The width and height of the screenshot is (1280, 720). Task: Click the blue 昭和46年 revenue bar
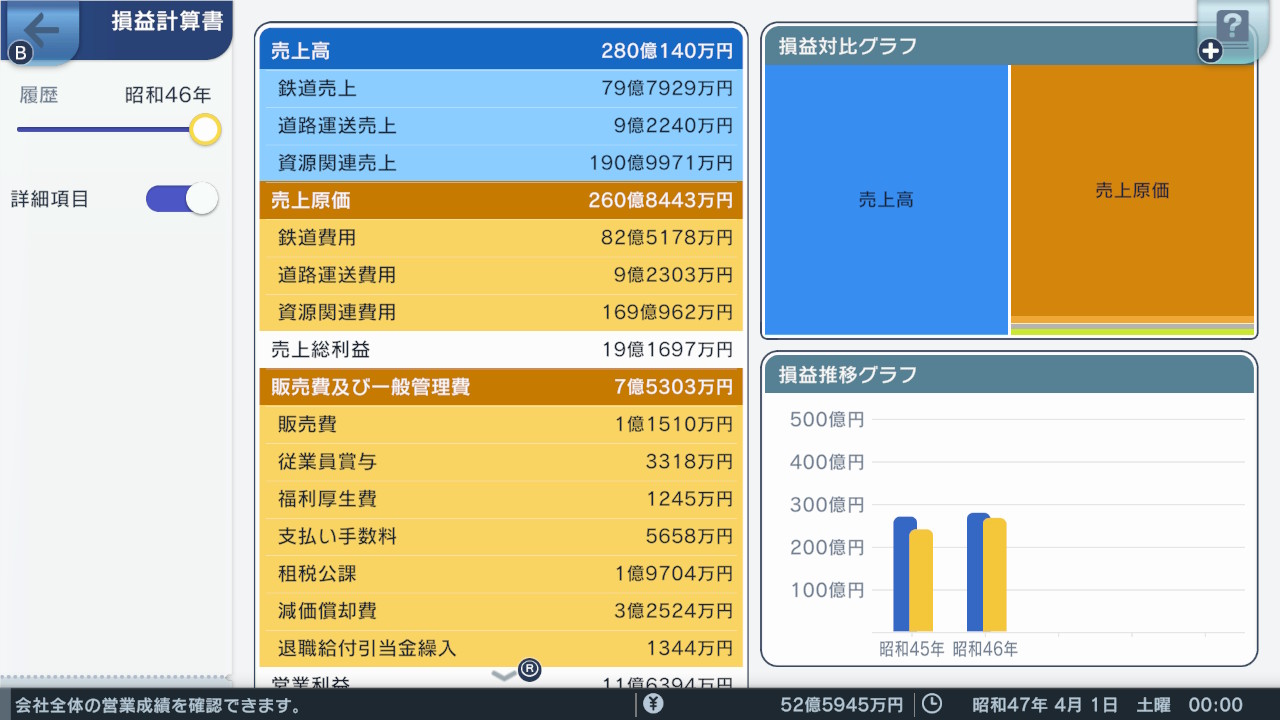pyautogui.click(x=974, y=572)
